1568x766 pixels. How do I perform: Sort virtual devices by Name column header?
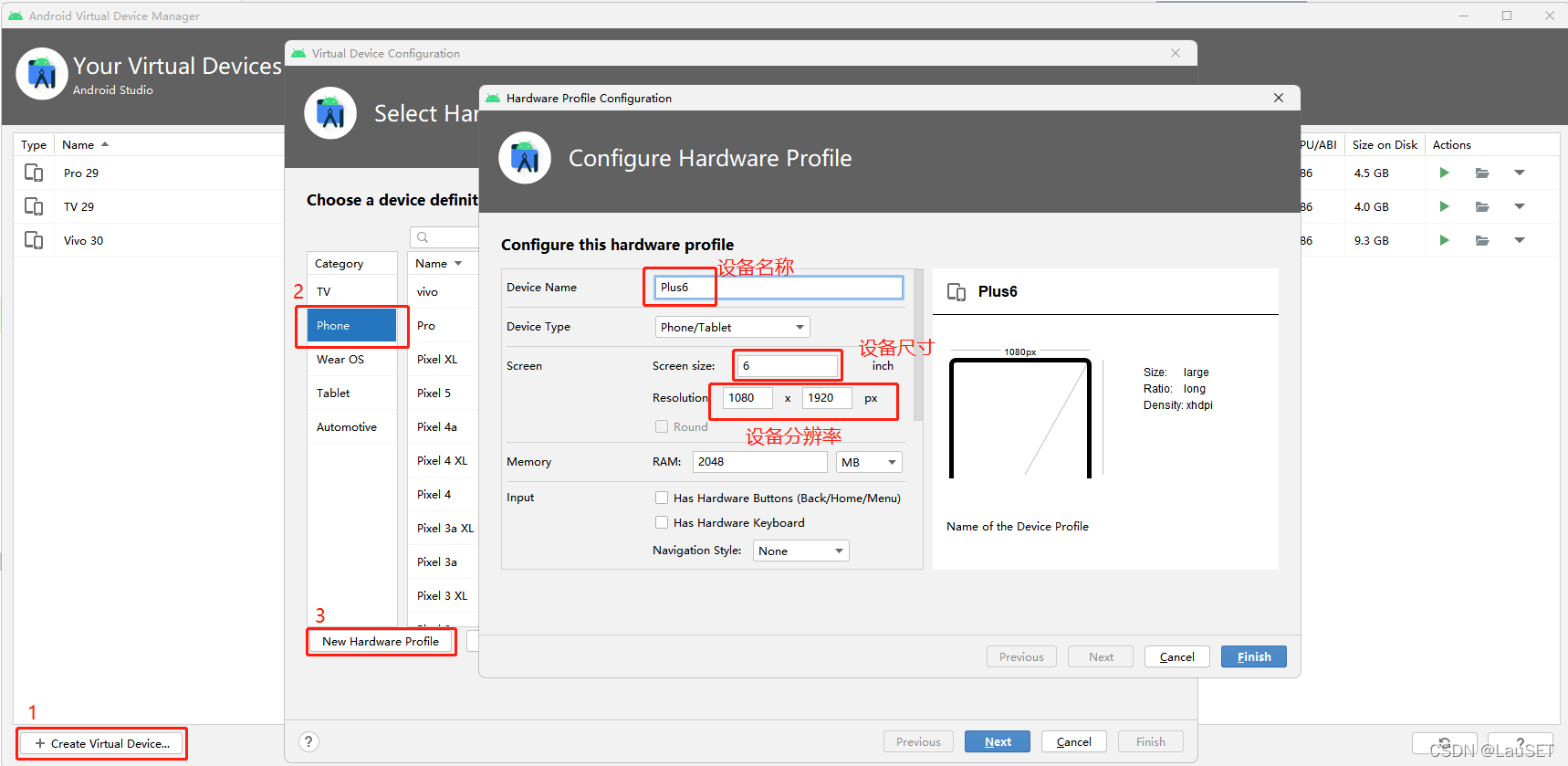pos(169,144)
